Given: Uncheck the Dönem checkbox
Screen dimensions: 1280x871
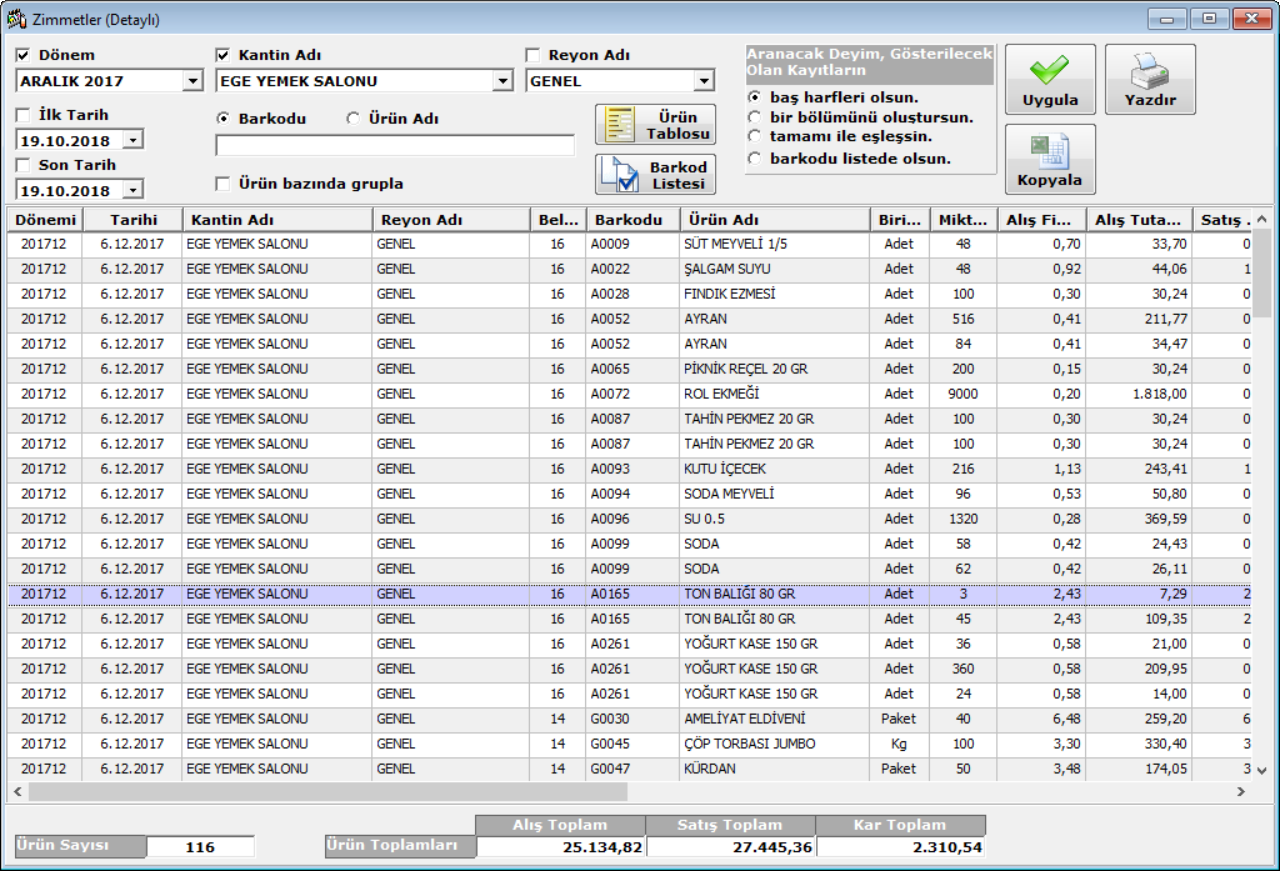Looking at the screenshot, I should click(24, 55).
